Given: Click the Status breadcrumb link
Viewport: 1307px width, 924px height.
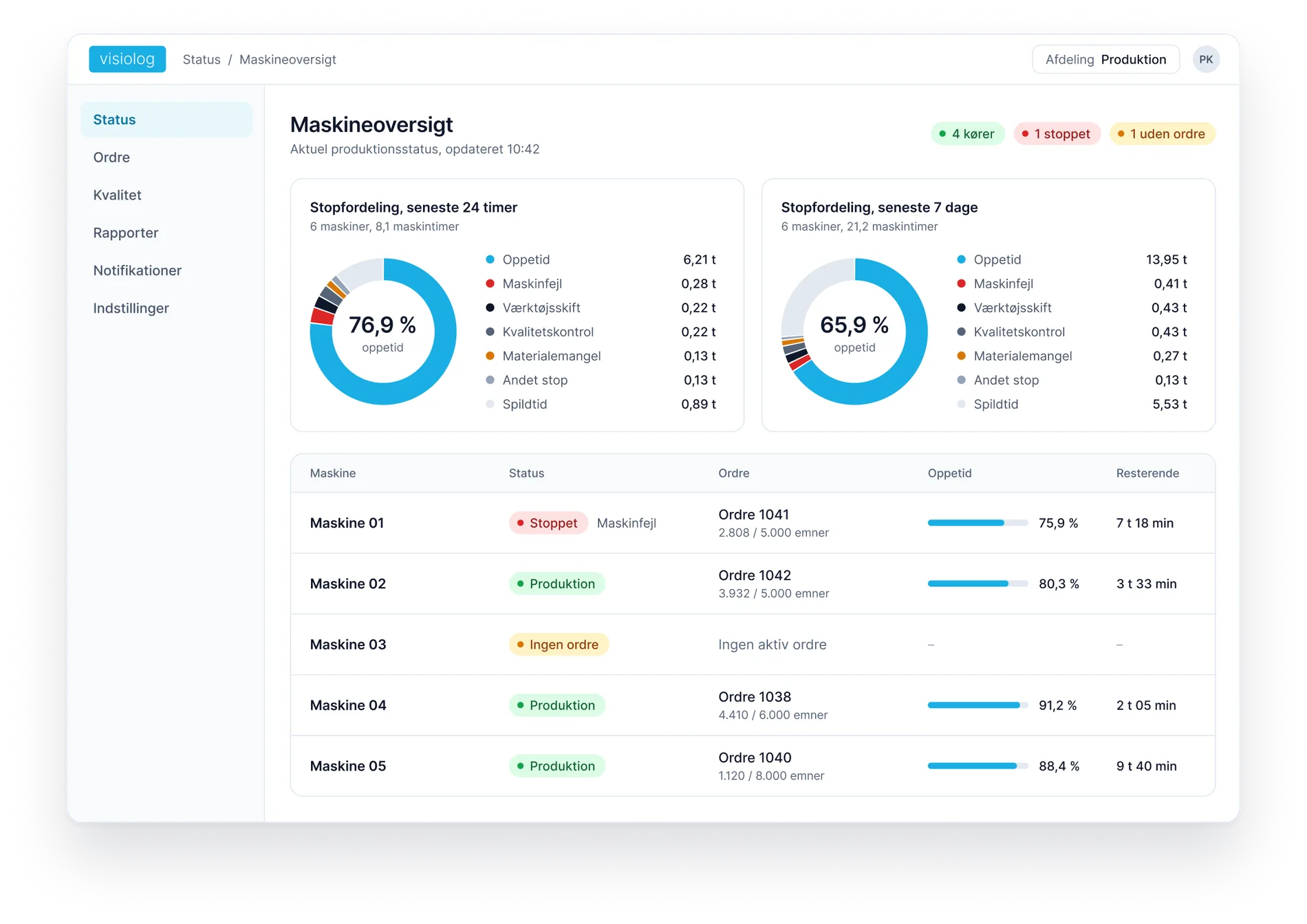Looking at the screenshot, I should pyautogui.click(x=202, y=59).
